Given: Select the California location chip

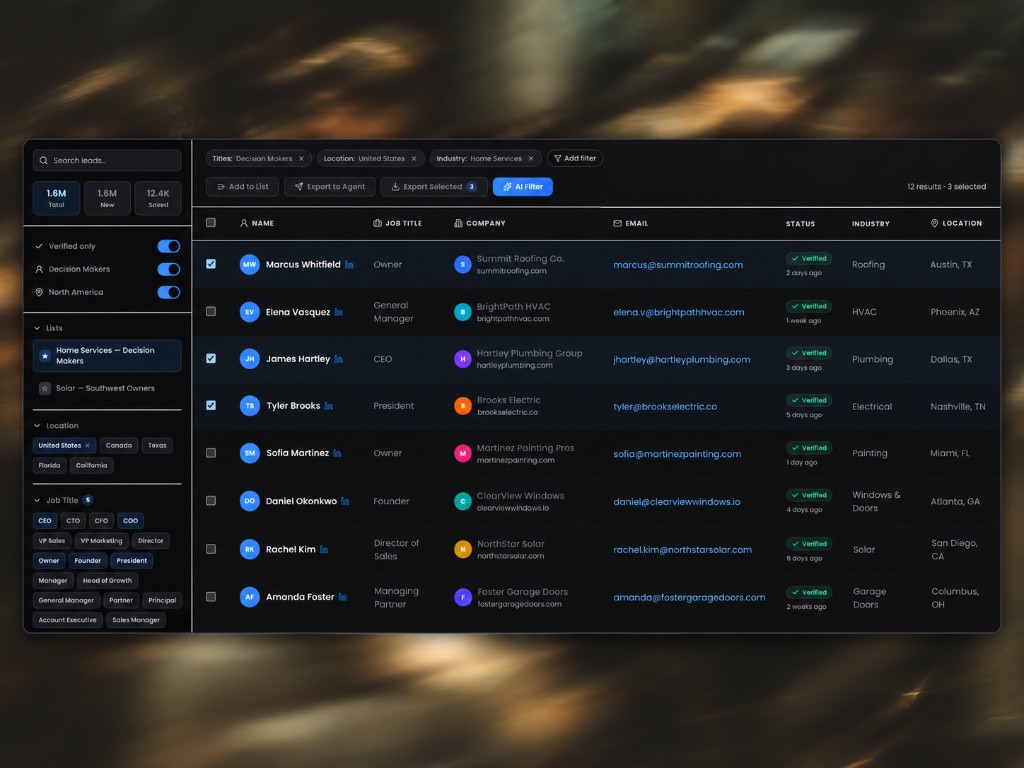Looking at the screenshot, I should 91,466.
